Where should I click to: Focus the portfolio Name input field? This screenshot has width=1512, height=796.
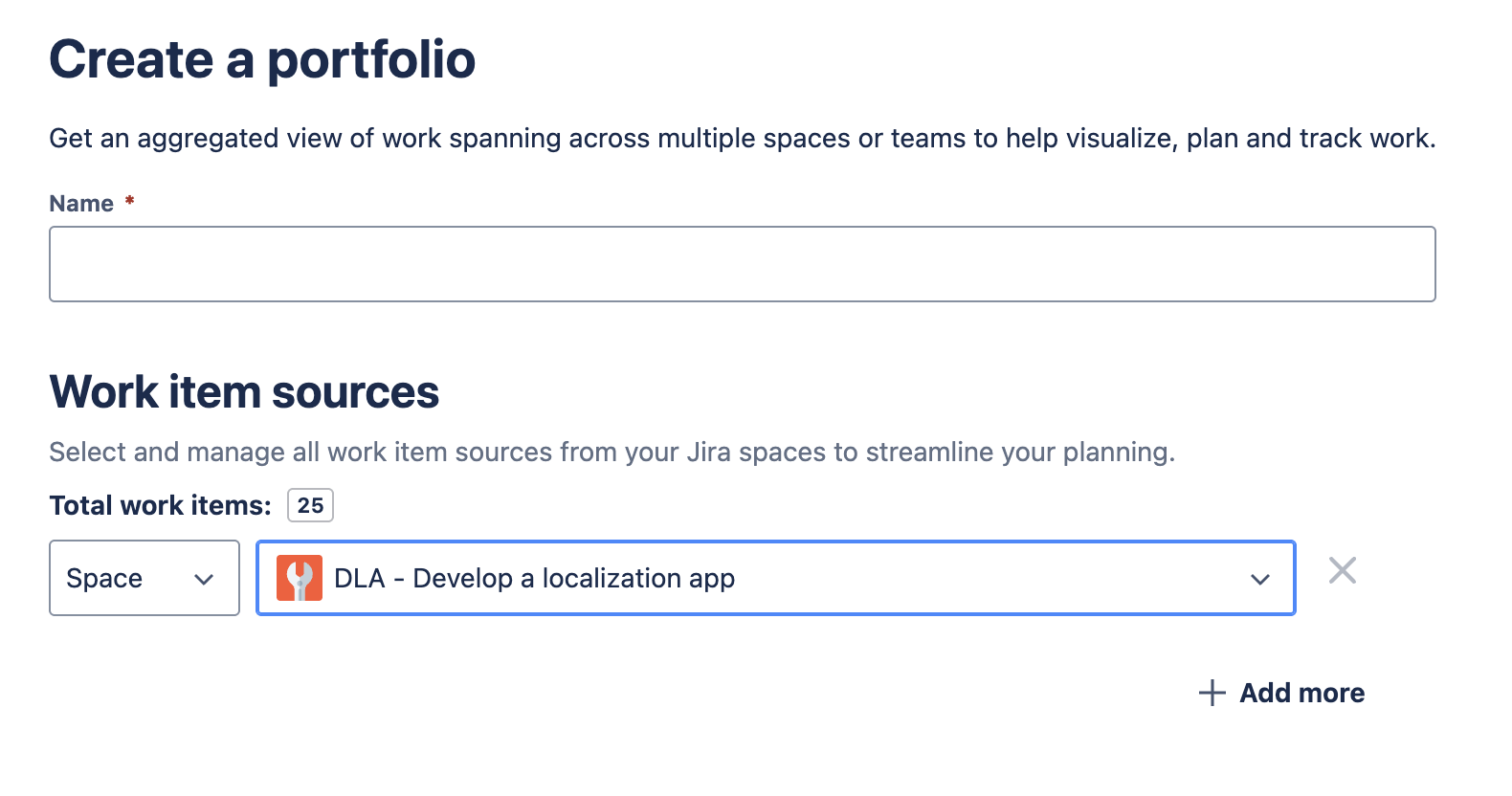pos(742,264)
